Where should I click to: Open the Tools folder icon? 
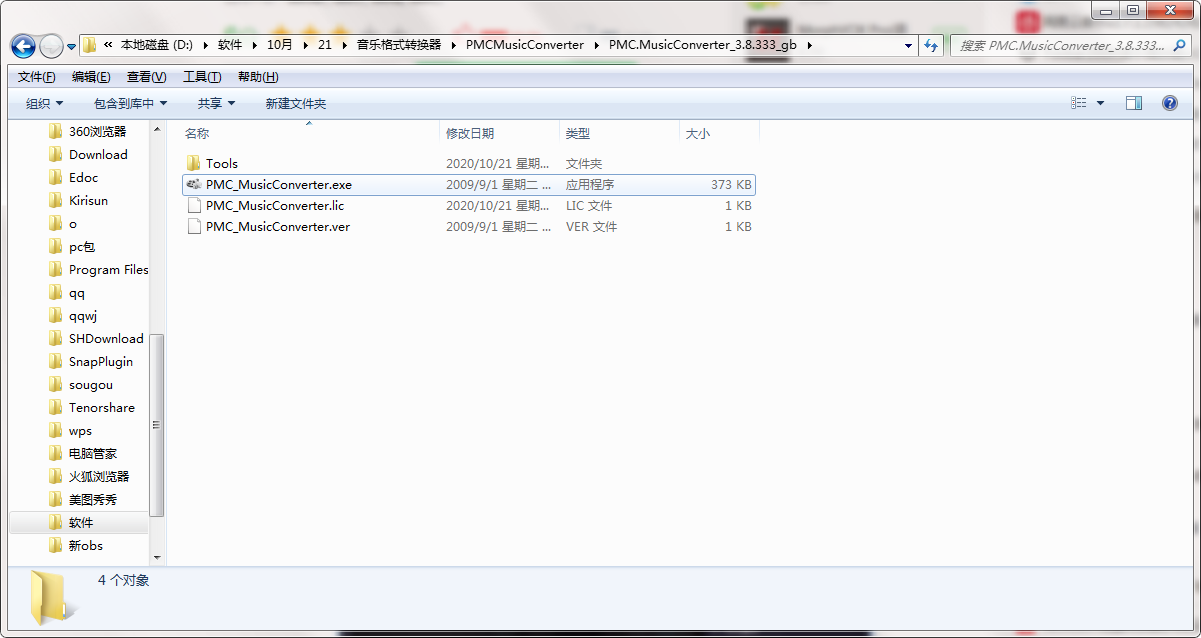(x=194, y=164)
